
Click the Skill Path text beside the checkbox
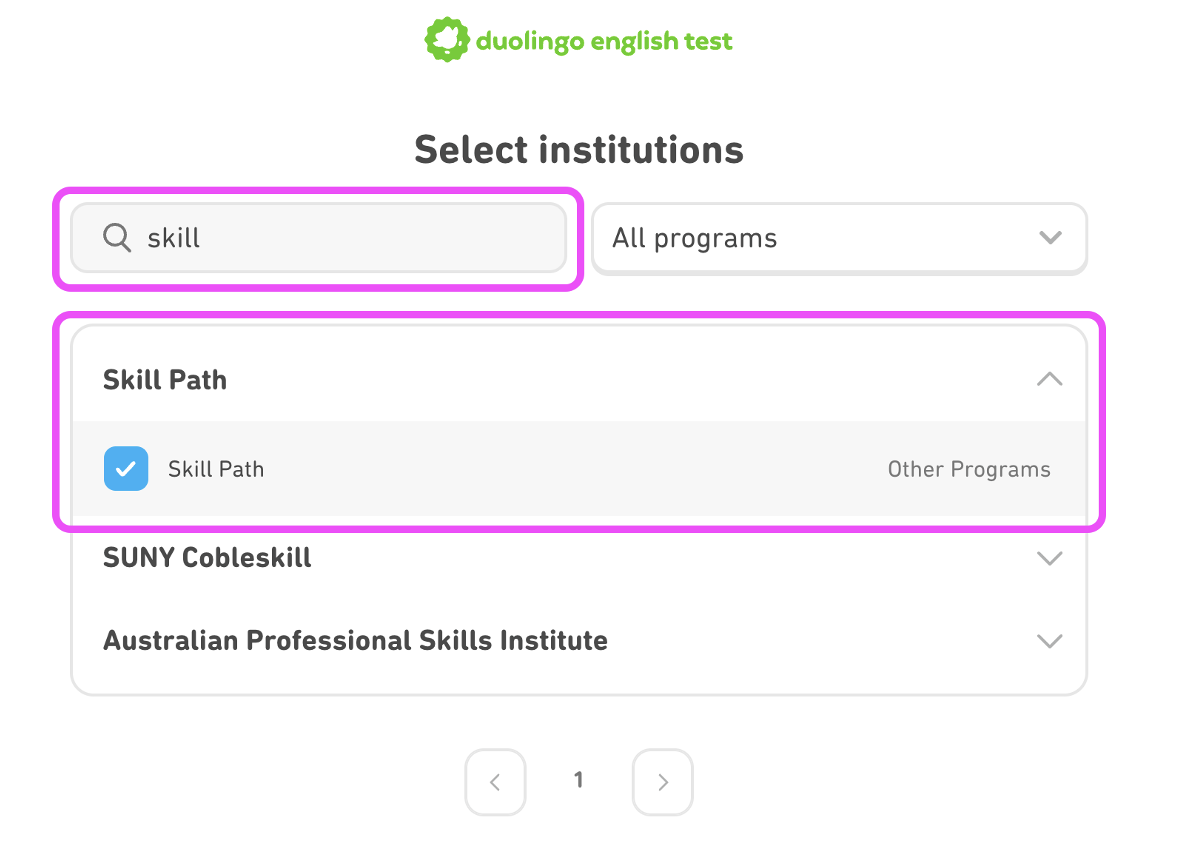[216, 469]
